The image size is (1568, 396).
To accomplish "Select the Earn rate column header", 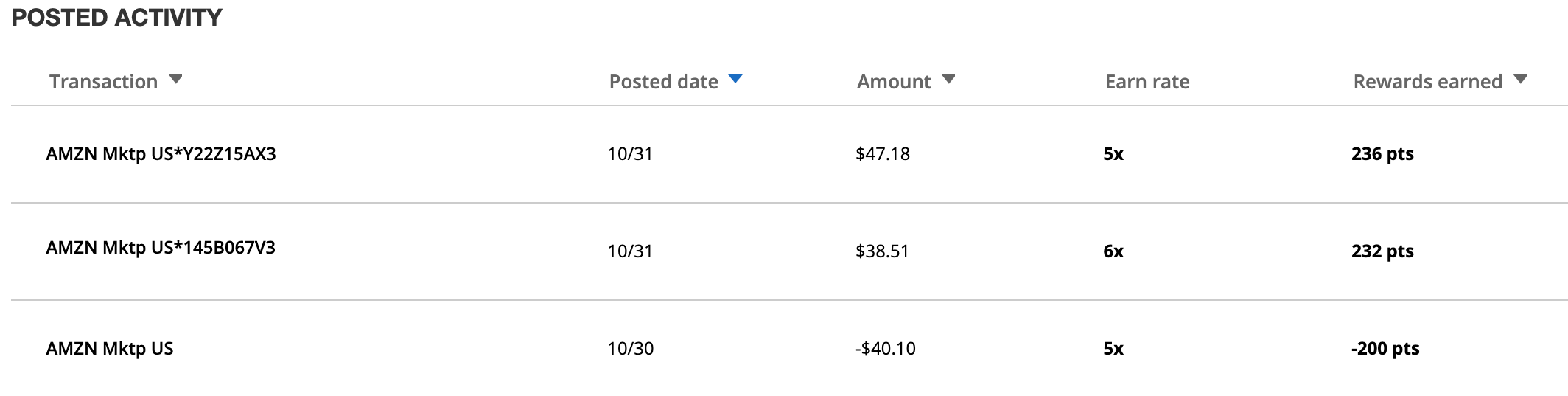I will (x=1147, y=82).
